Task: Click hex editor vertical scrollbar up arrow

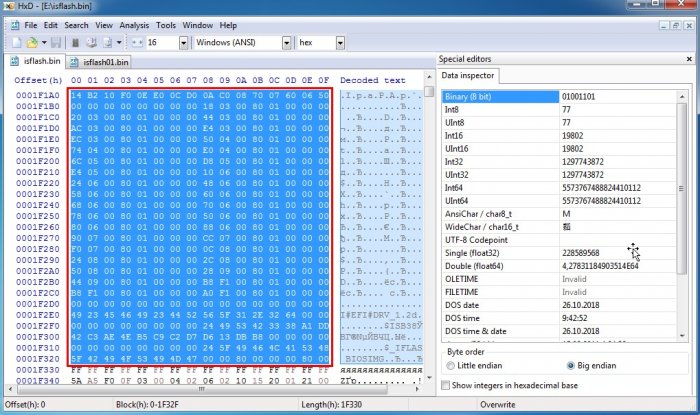Action: tap(429, 77)
